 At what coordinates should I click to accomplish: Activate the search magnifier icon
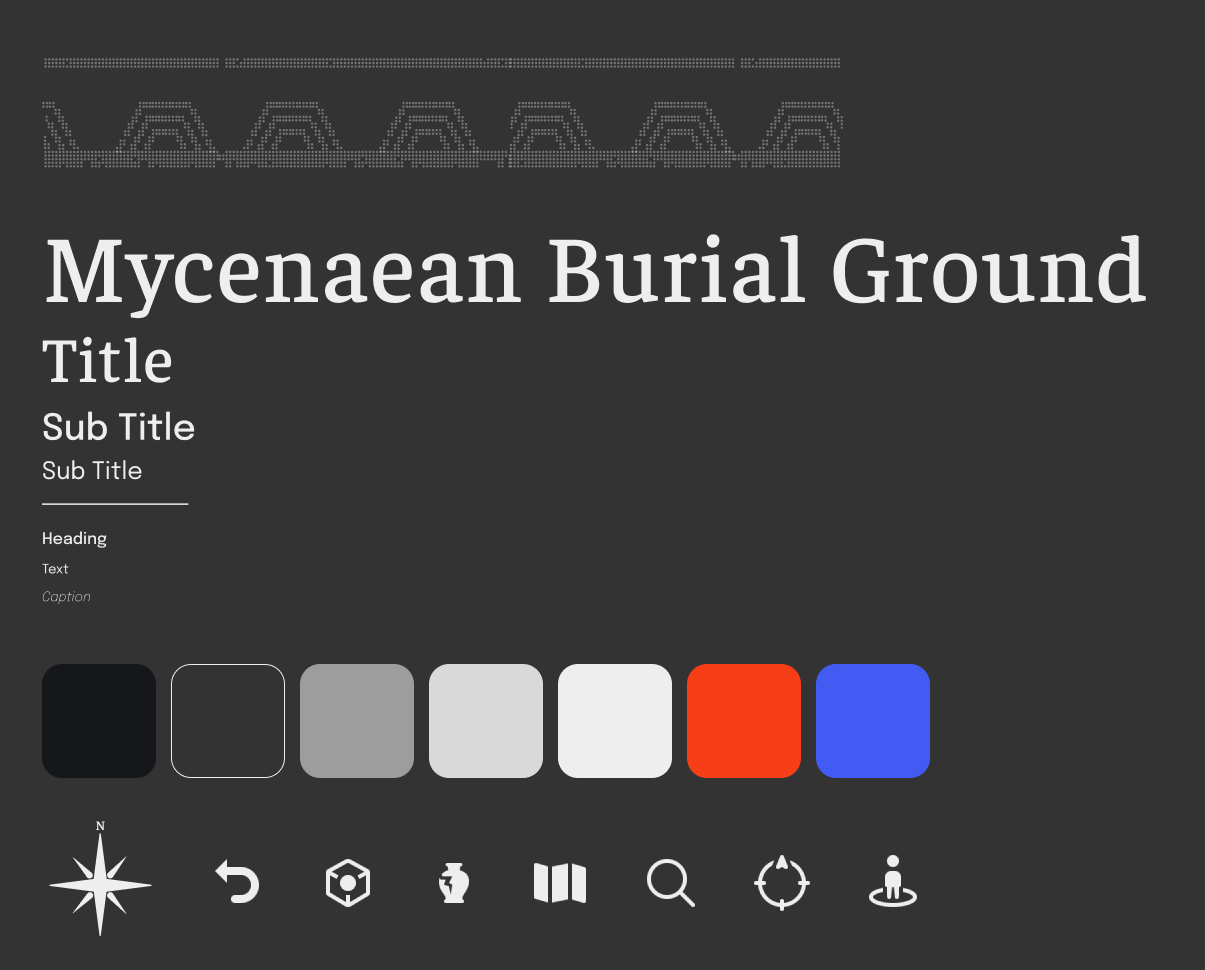coord(671,882)
